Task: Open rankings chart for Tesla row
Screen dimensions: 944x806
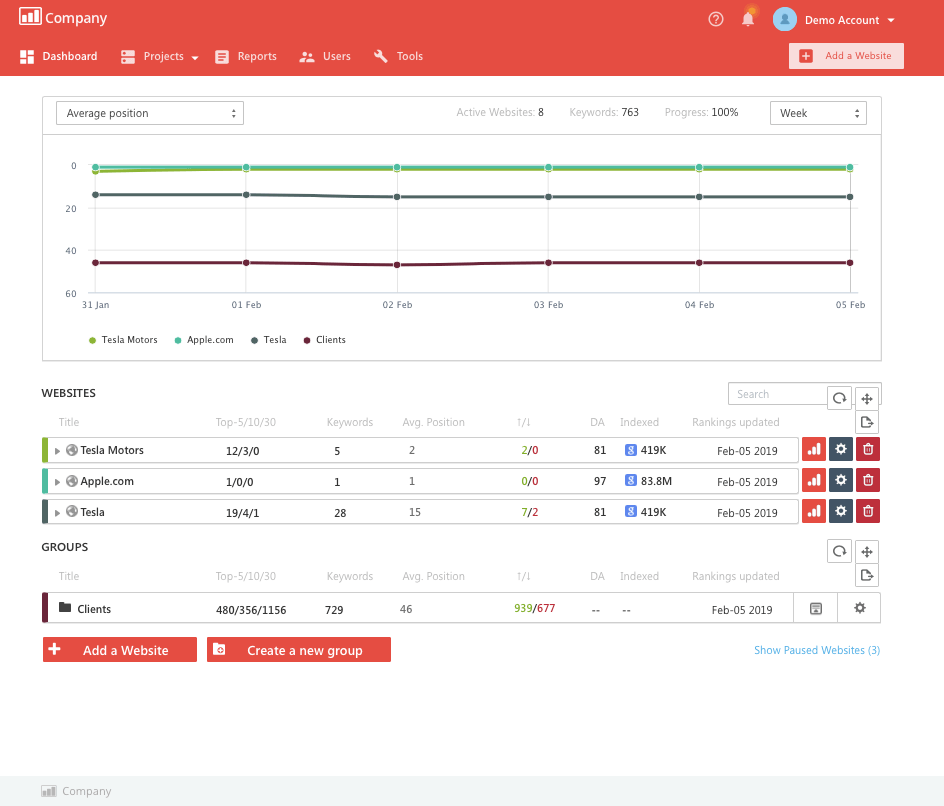Action: point(814,512)
